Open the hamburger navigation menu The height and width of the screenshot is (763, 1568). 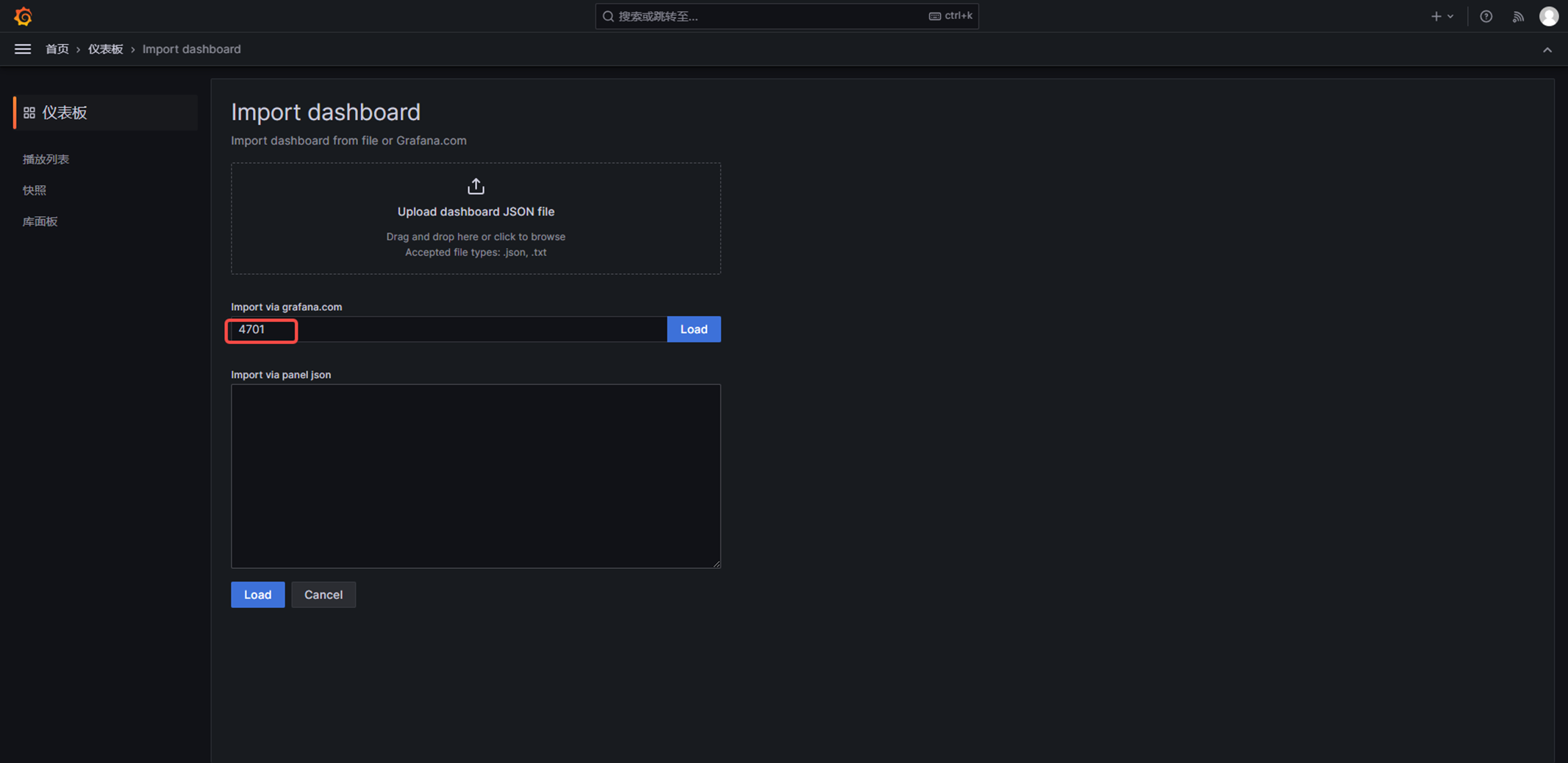23,49
